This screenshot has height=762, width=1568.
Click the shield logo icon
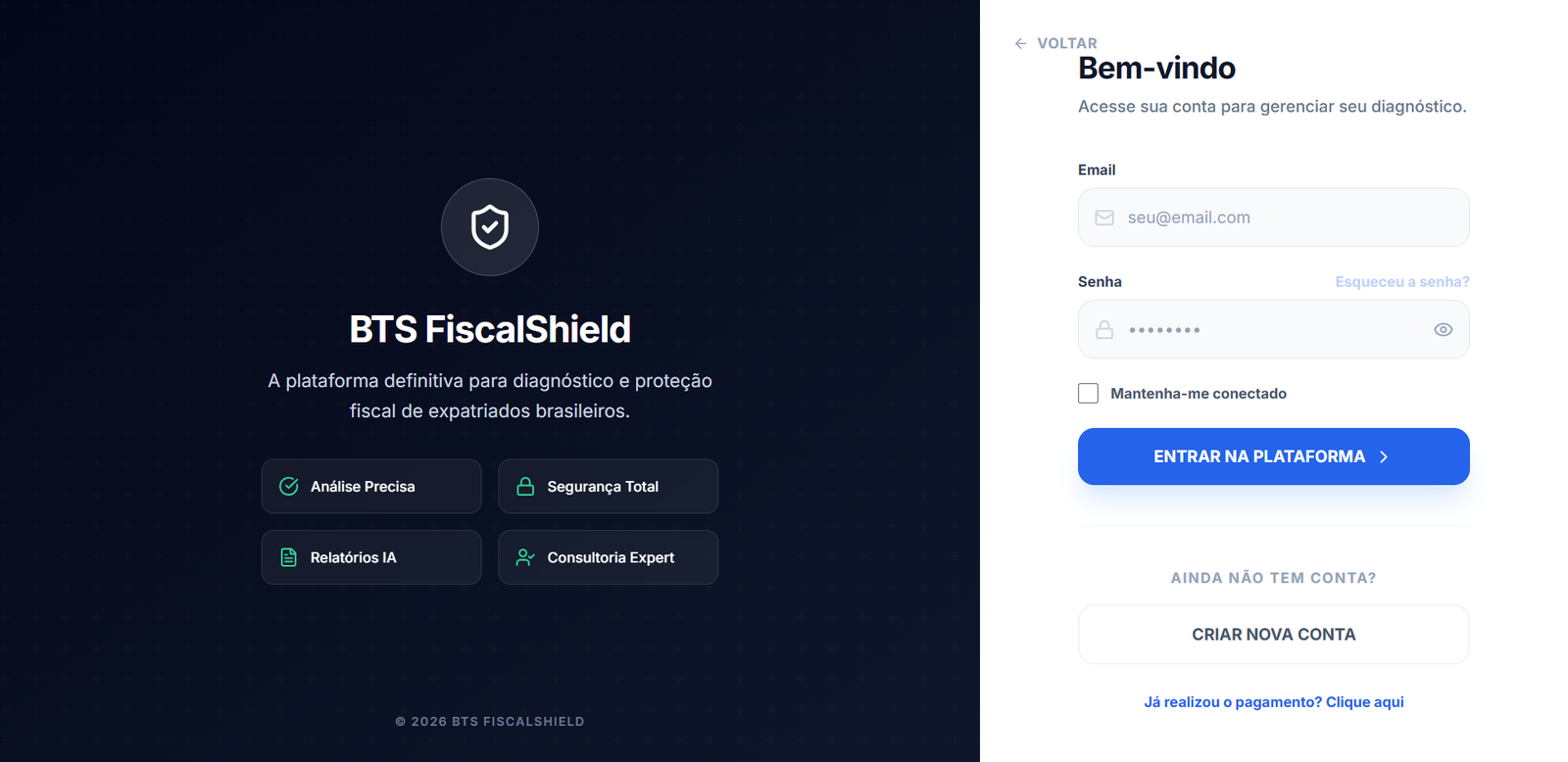click(490, 227)
